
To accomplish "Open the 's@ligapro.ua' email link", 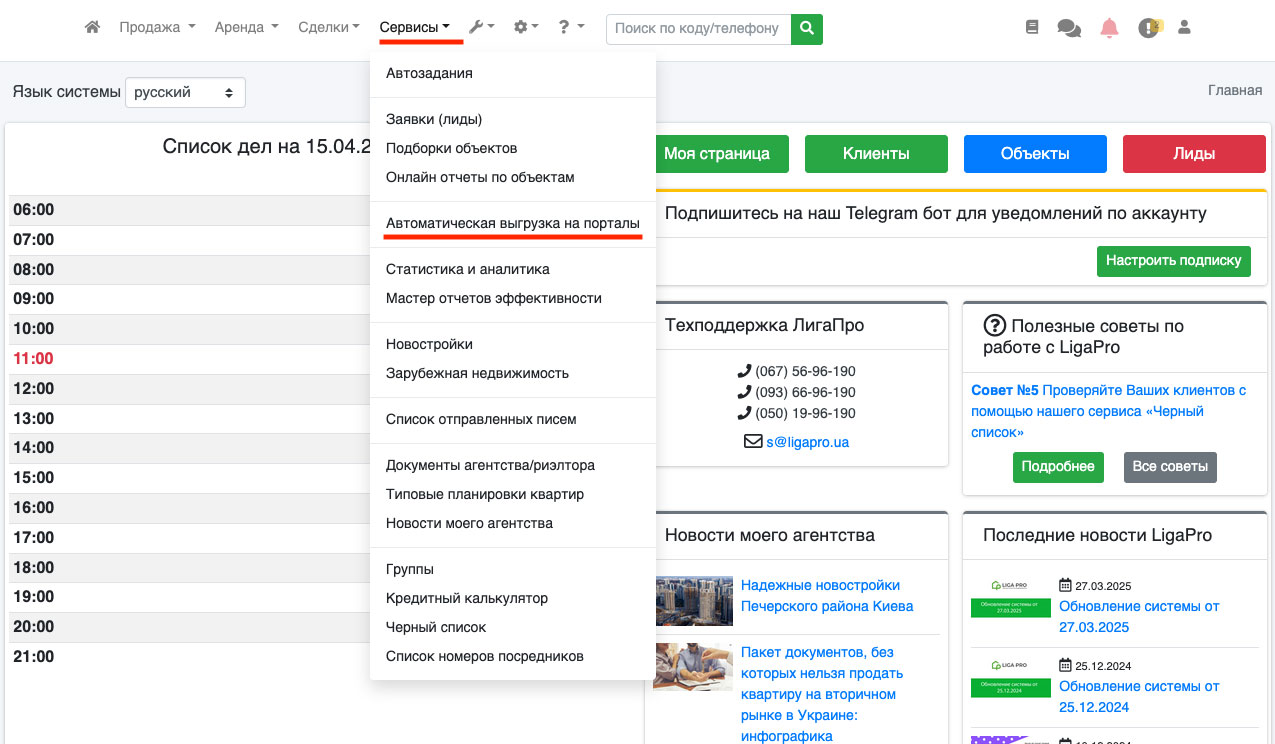I will click(807, 441).
